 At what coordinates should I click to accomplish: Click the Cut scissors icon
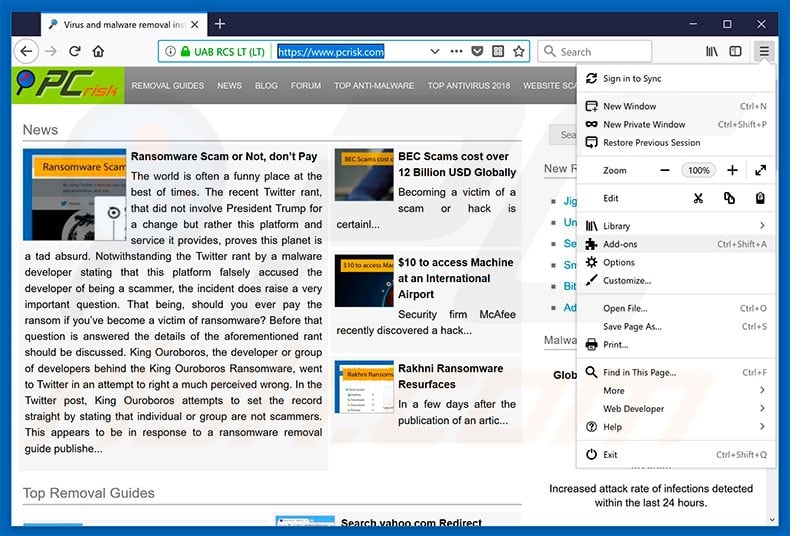coord(698,198)
